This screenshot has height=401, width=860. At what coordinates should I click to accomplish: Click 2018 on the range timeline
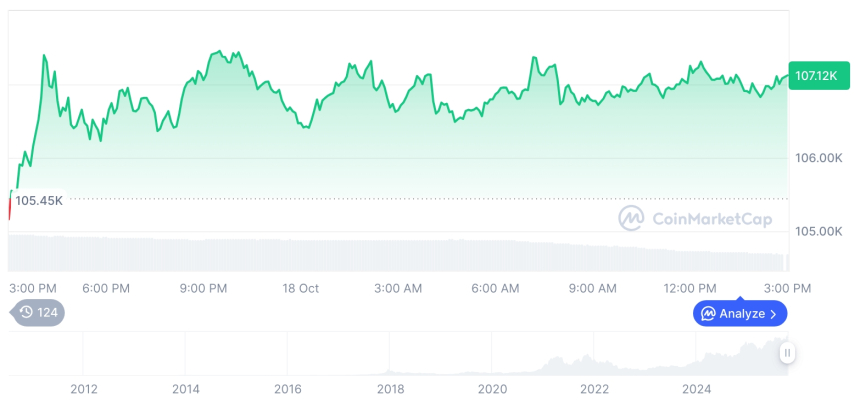click(x=390, y=388)
